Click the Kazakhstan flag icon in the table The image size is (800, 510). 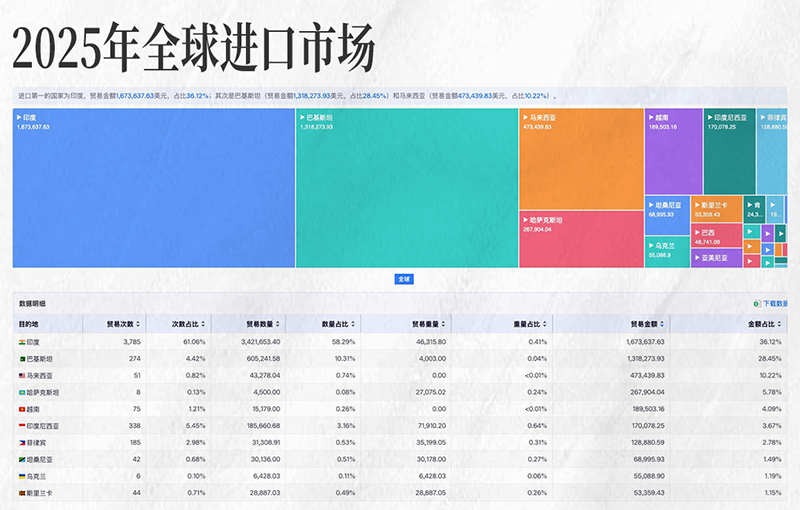pos(22,392)
